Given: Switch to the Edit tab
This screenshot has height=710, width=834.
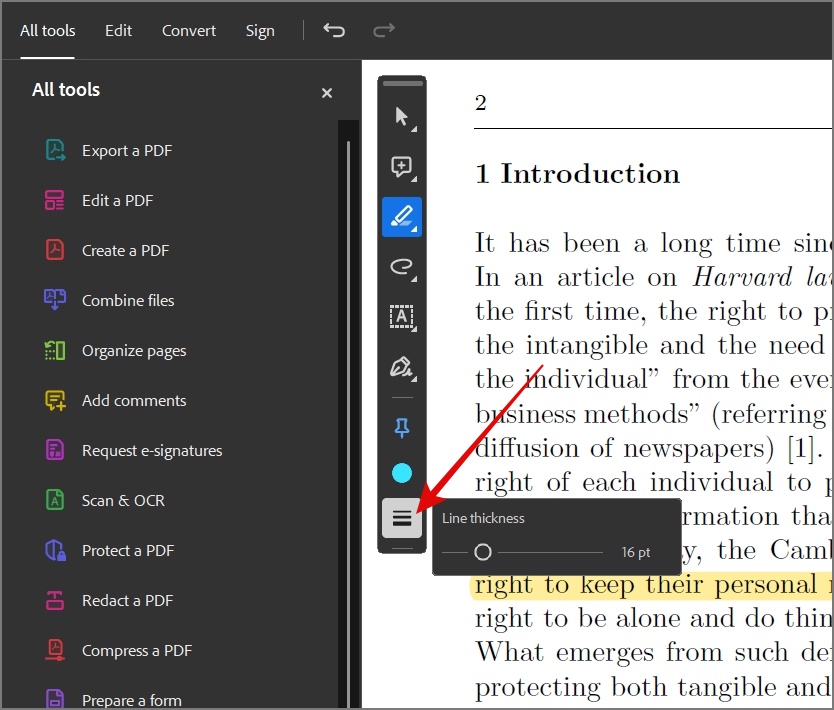Looking at the screenshot, I should (x=118, y=31).
